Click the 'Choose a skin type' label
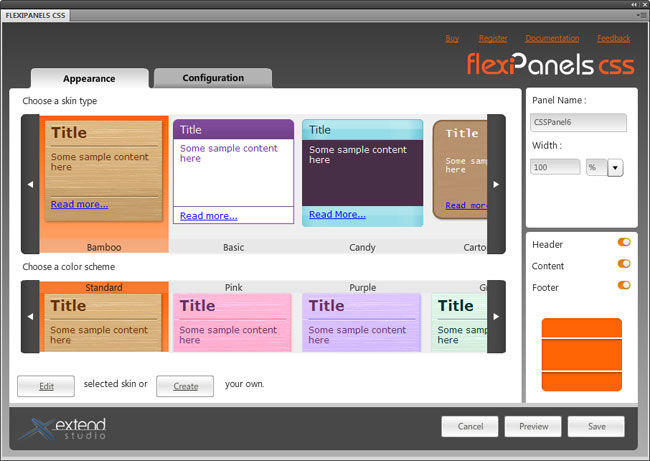This screenshot has width=650, height=461. pyautogui.click(x=60, y=101)
